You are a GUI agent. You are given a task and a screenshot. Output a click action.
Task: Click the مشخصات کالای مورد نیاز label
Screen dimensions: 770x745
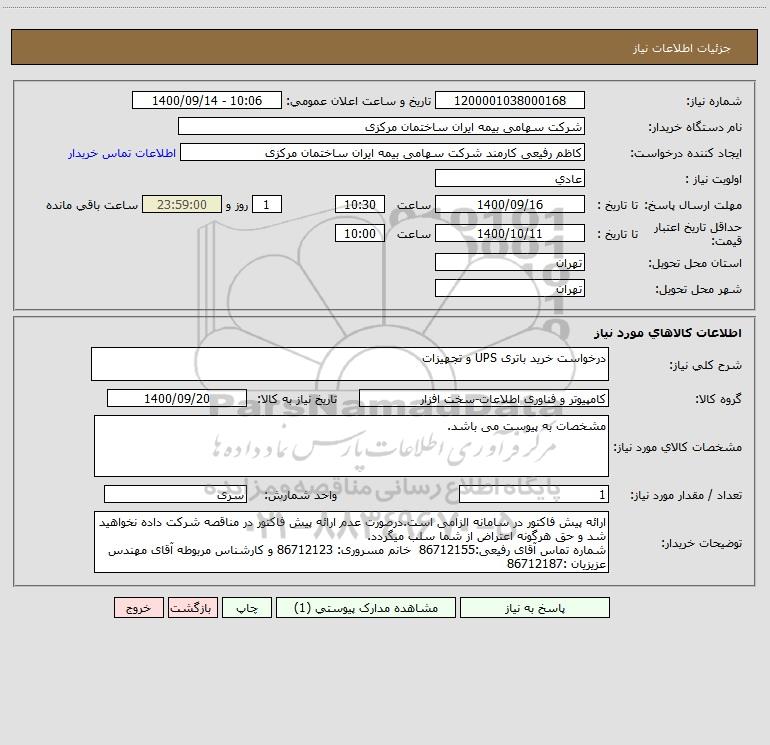(x=678, y=447)
